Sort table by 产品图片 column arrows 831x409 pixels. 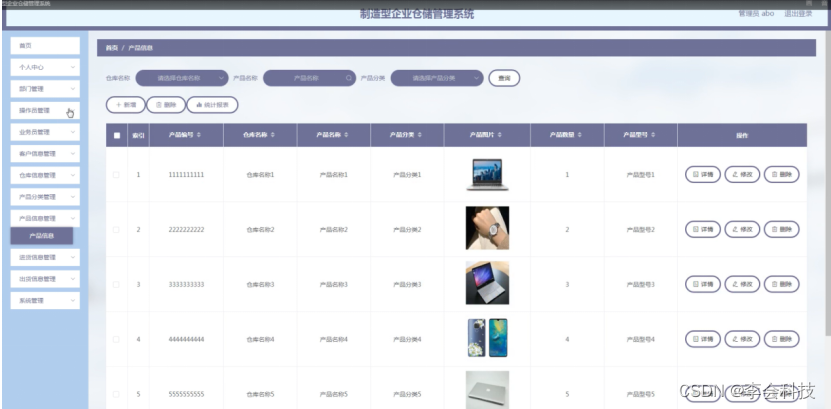pos(499,135)
